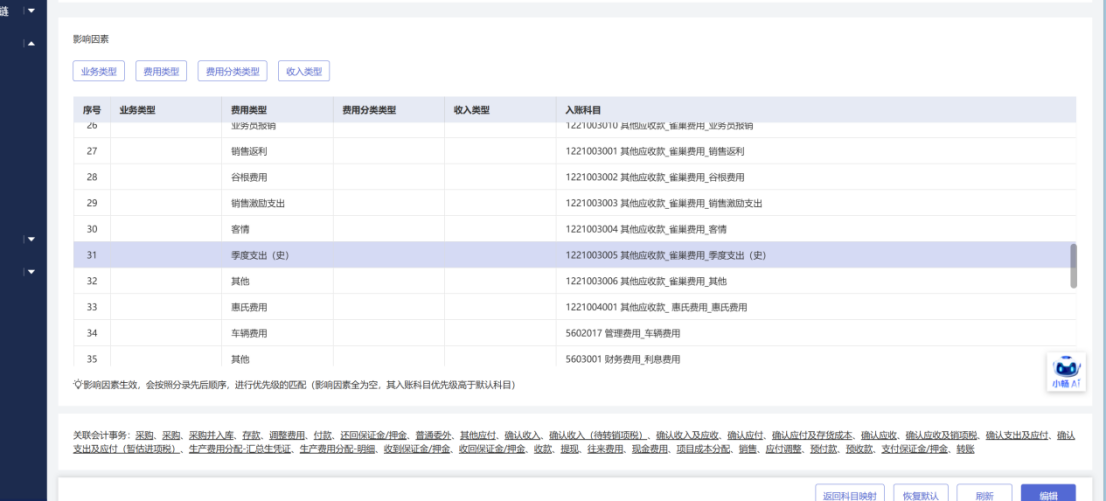
Task: Click account 1221003004 其他应收款_雀巢费用_客情
Action: [x=645, y=229]
